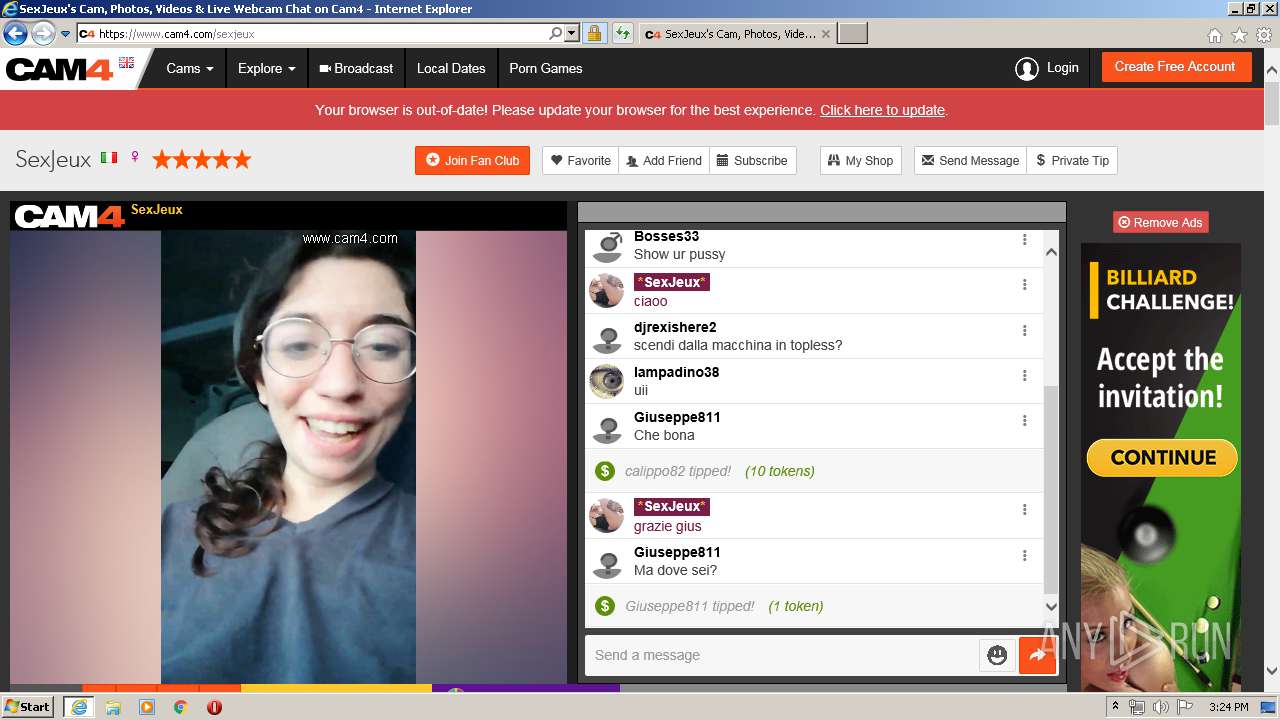Add to Favorite with heart button
Screen dimensions: 1280x720
pyautogui.click(x=581, y=160)
